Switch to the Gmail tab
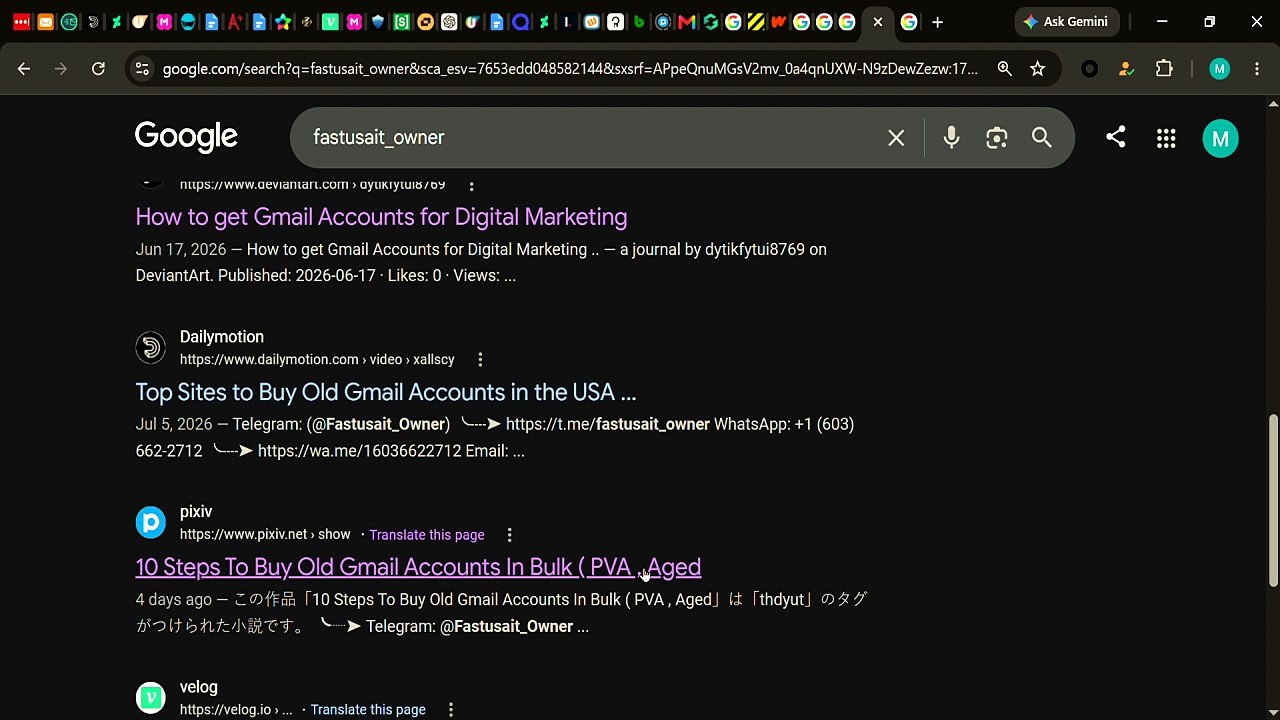This screenshot has width=1280, height=720. point(687,22)
